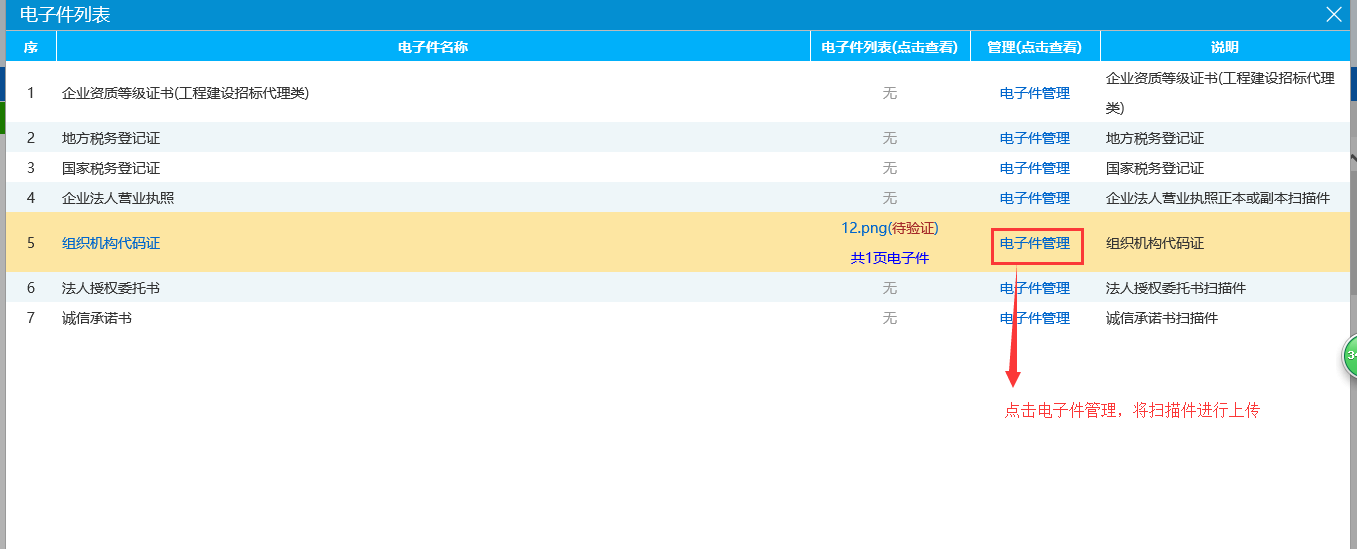Click the 说明 column header
Image resolution: width=1357 pixels, height=549 pixels.
pyautogui.click(x=1224, y=47)
